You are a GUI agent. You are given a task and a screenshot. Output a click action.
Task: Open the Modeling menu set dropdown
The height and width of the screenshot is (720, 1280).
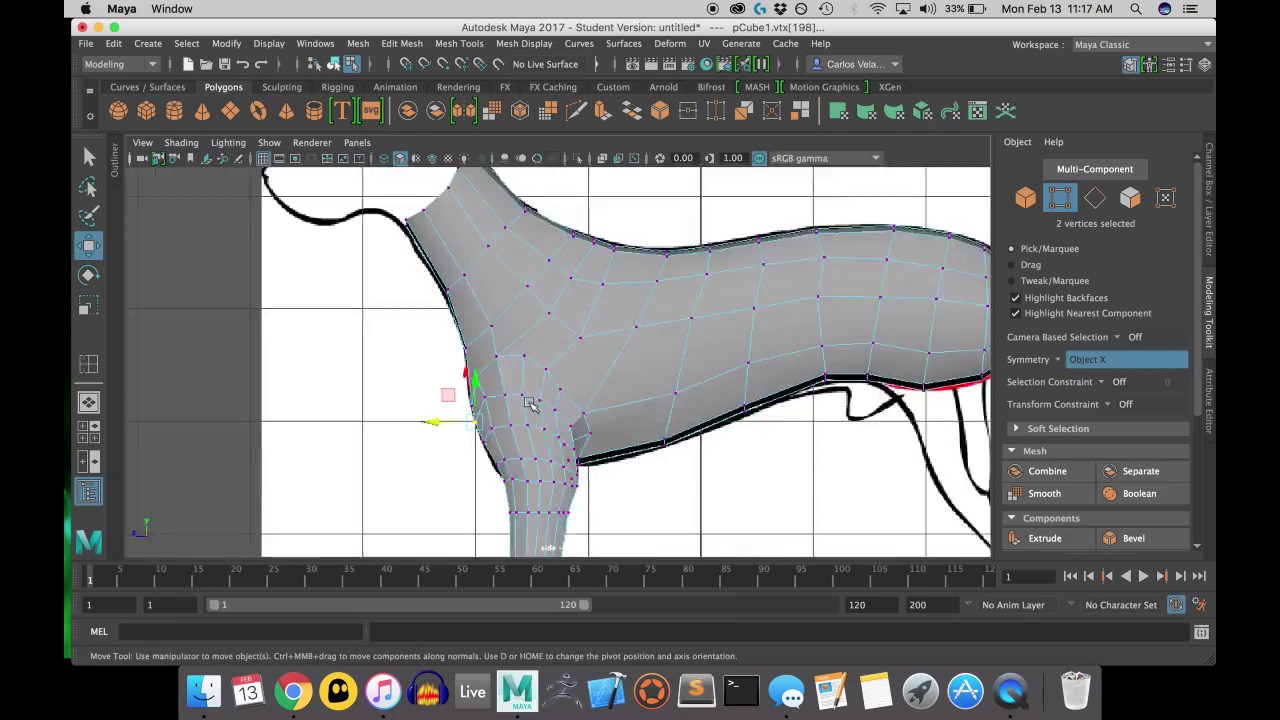tap(120, 64)
